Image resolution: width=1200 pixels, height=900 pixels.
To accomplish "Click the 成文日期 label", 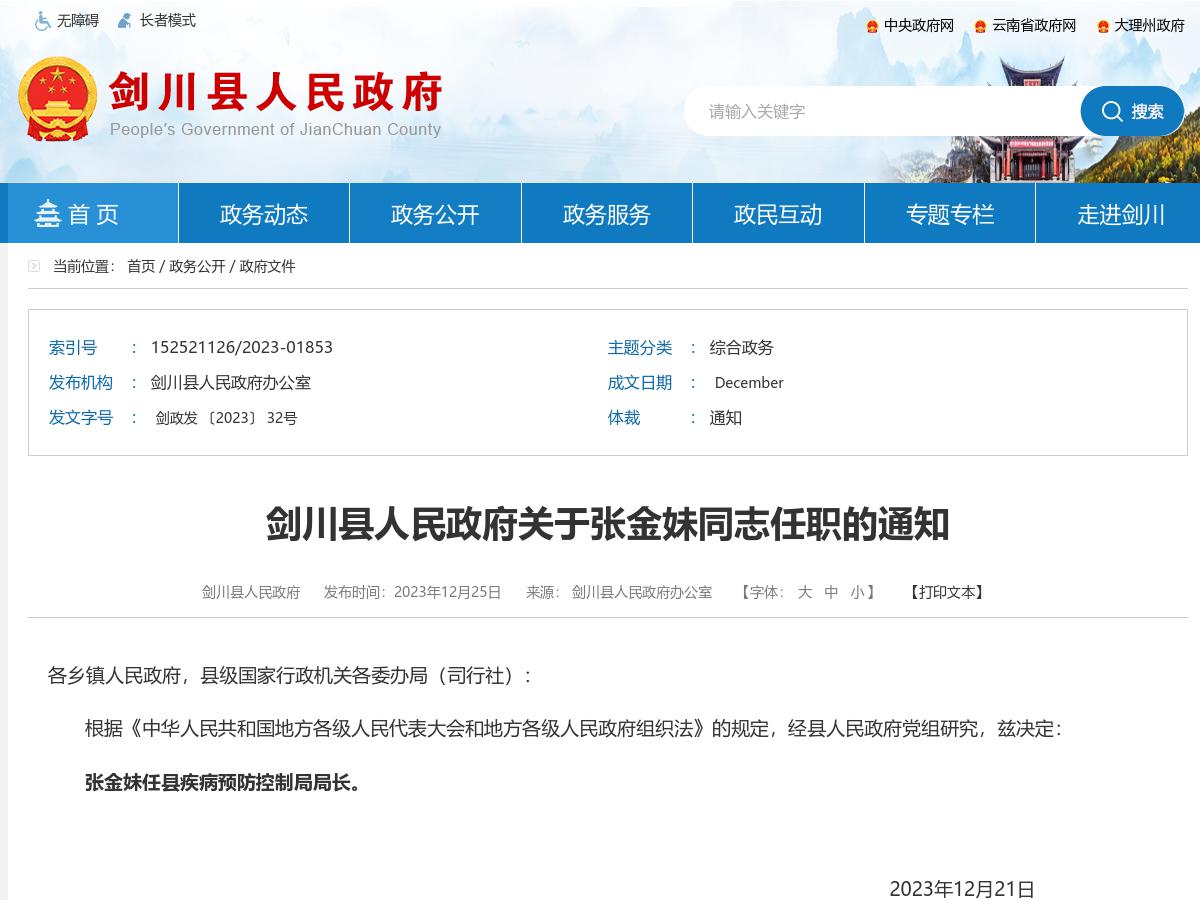I will [x=640, y=382].
